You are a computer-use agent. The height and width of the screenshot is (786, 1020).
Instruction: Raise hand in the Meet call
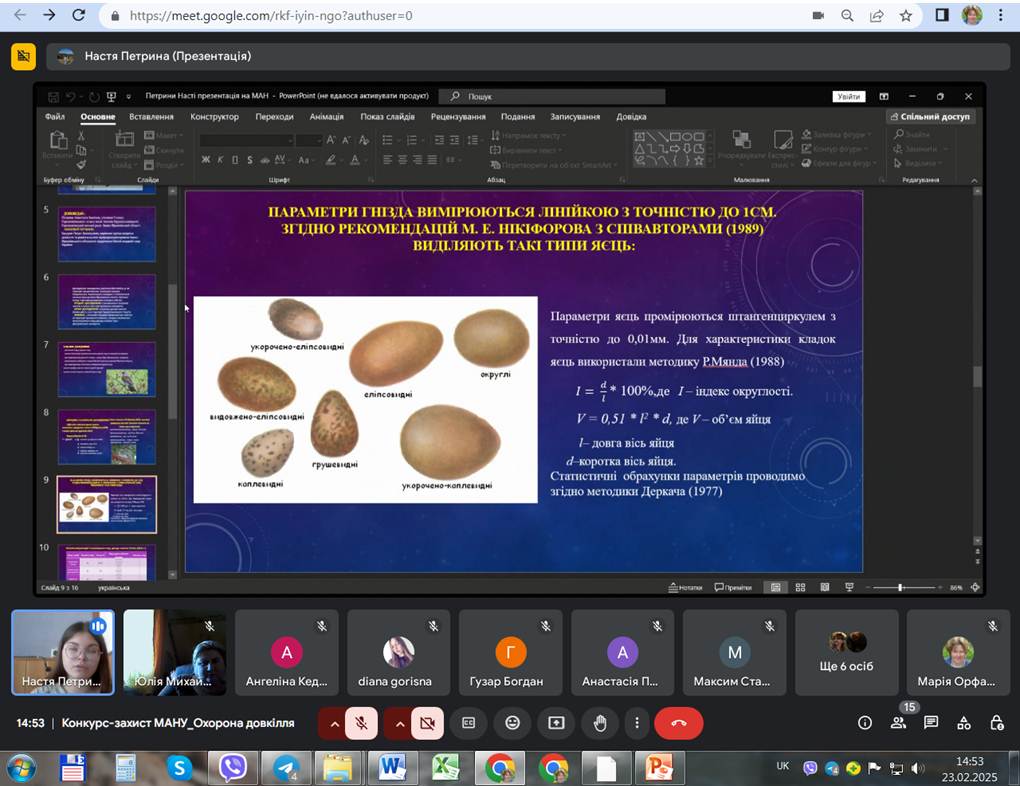pyautogui.click(x=599, y=723)
